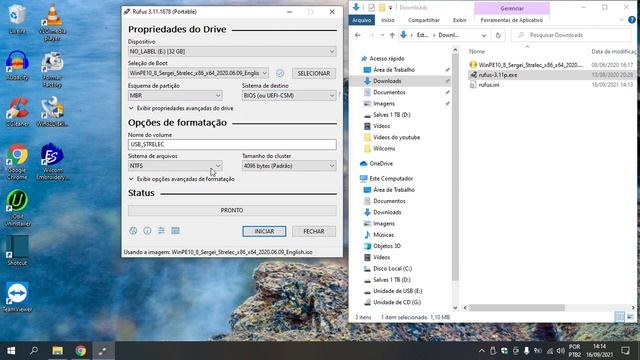Screen dimensions: 640x360
Task: Open Rufus language selection globe icon
Action: click(x=133, y=231)
